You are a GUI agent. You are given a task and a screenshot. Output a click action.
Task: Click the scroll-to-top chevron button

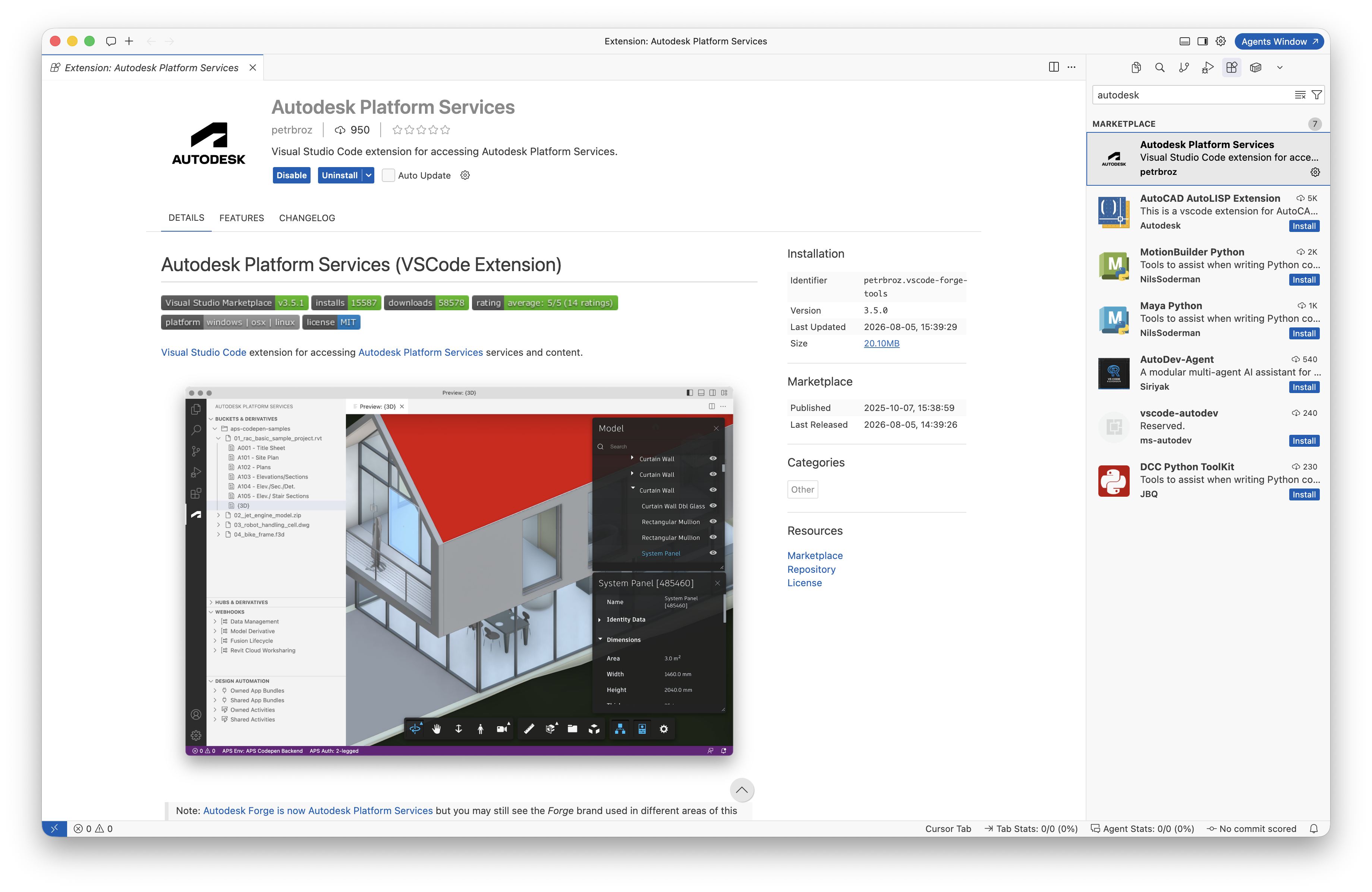point(741,790)
